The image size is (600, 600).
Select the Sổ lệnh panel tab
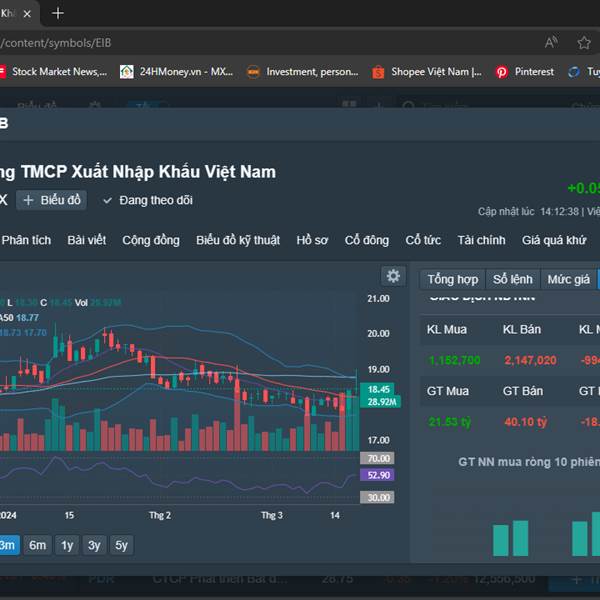pos(513,279)
